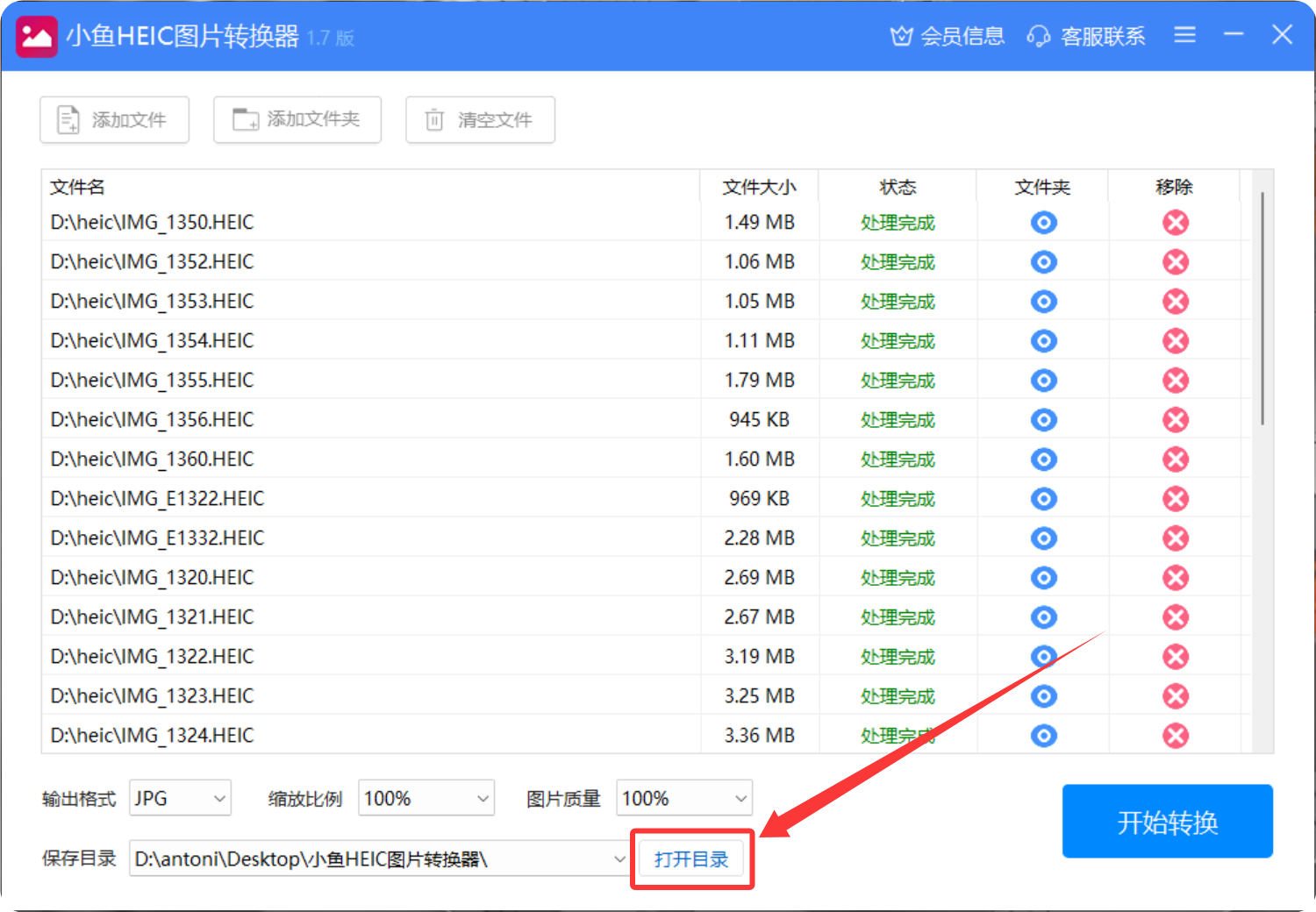Image resolution: width=1316 pixels, height=912 pixels.
Task: Open the save directory path dropdown
Action: (x=619, y=859)
